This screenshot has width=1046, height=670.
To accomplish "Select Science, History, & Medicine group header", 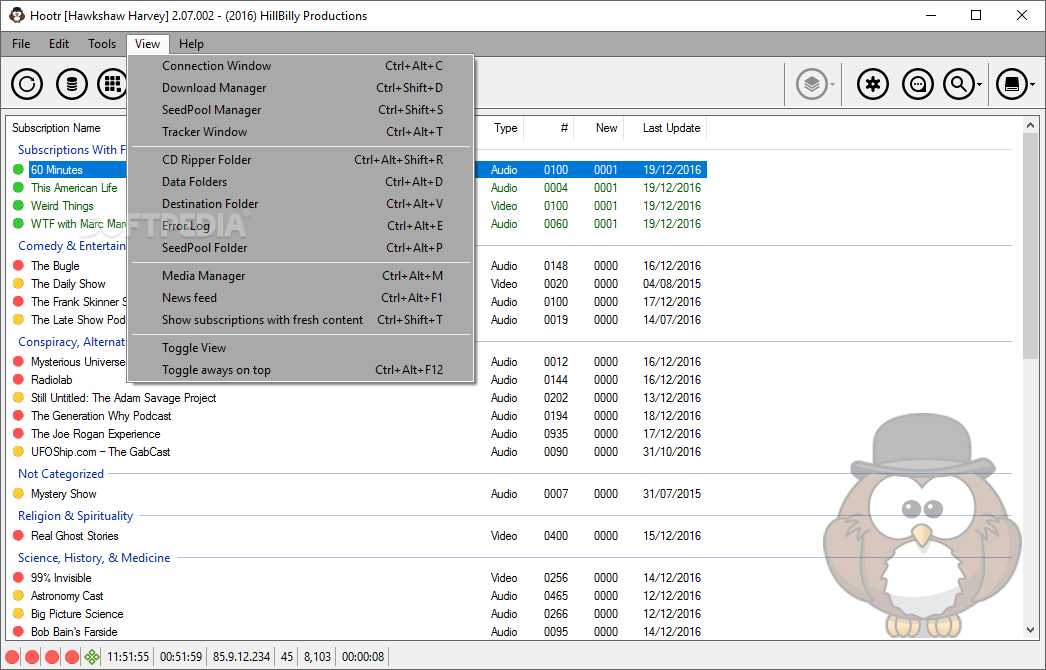I will pos(94,558).
